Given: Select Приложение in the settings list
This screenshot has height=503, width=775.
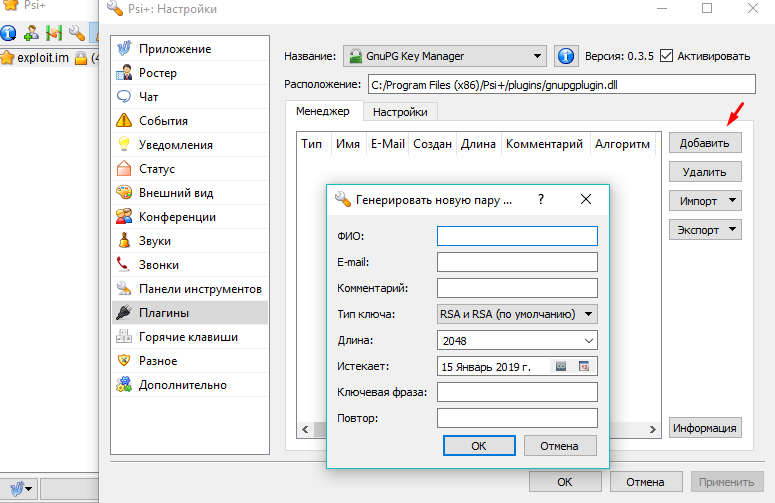Looking at the screenshot, I should click(x=190, y=48).
